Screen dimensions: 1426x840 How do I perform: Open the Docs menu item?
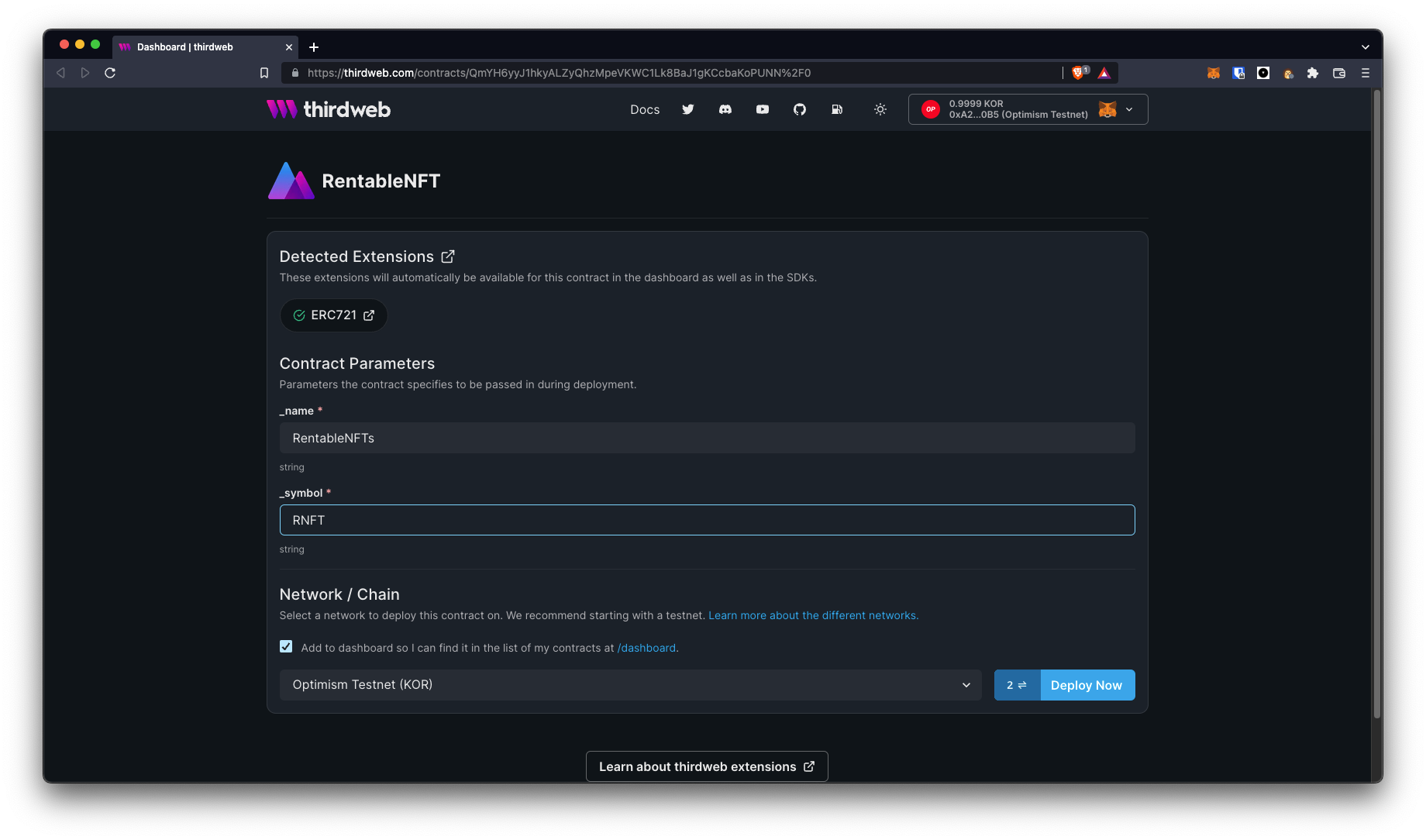[644, 110]
